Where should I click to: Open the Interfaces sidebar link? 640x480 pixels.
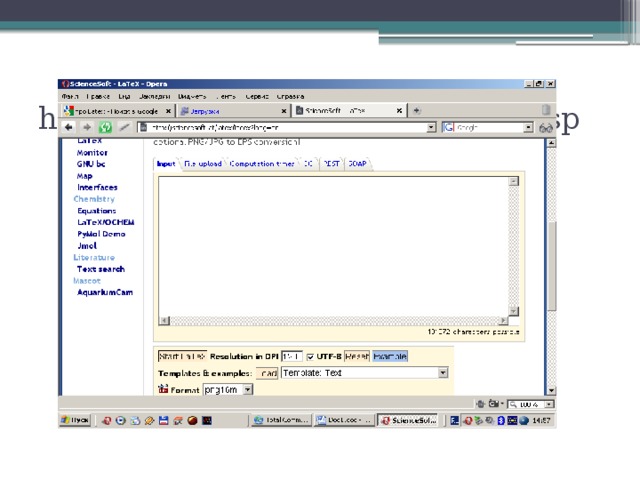point(97,187)
